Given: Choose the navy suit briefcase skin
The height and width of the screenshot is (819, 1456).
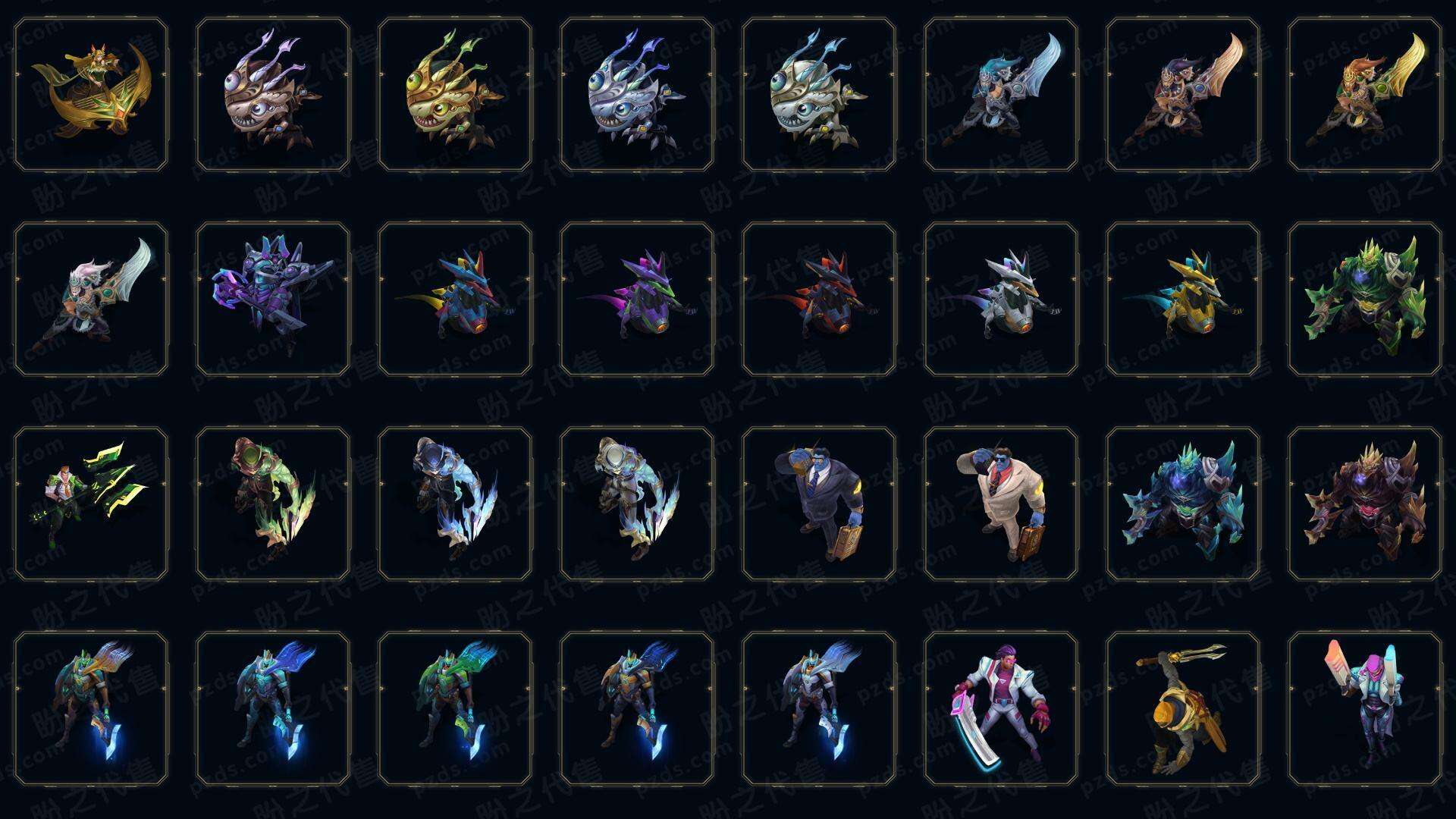Looking at the screenshot, I should [819, 504].
